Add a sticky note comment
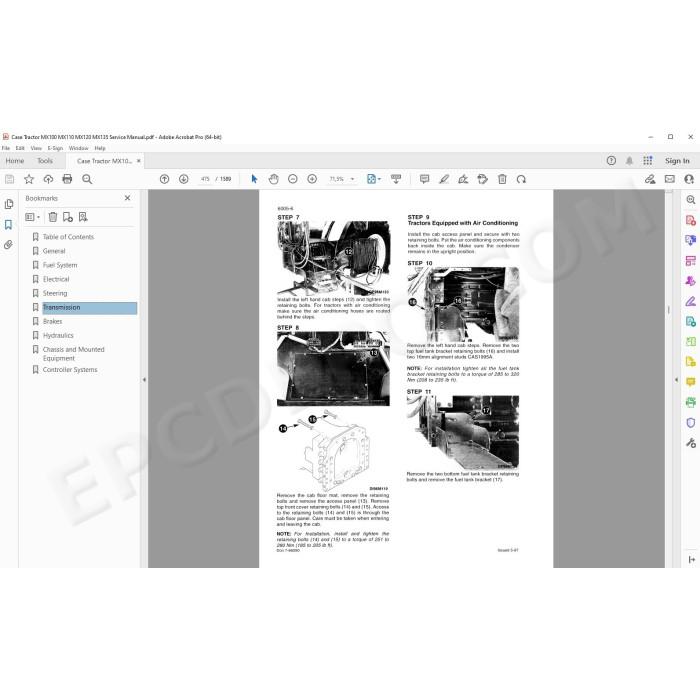700x700 pixels. (x=425, y=179)
